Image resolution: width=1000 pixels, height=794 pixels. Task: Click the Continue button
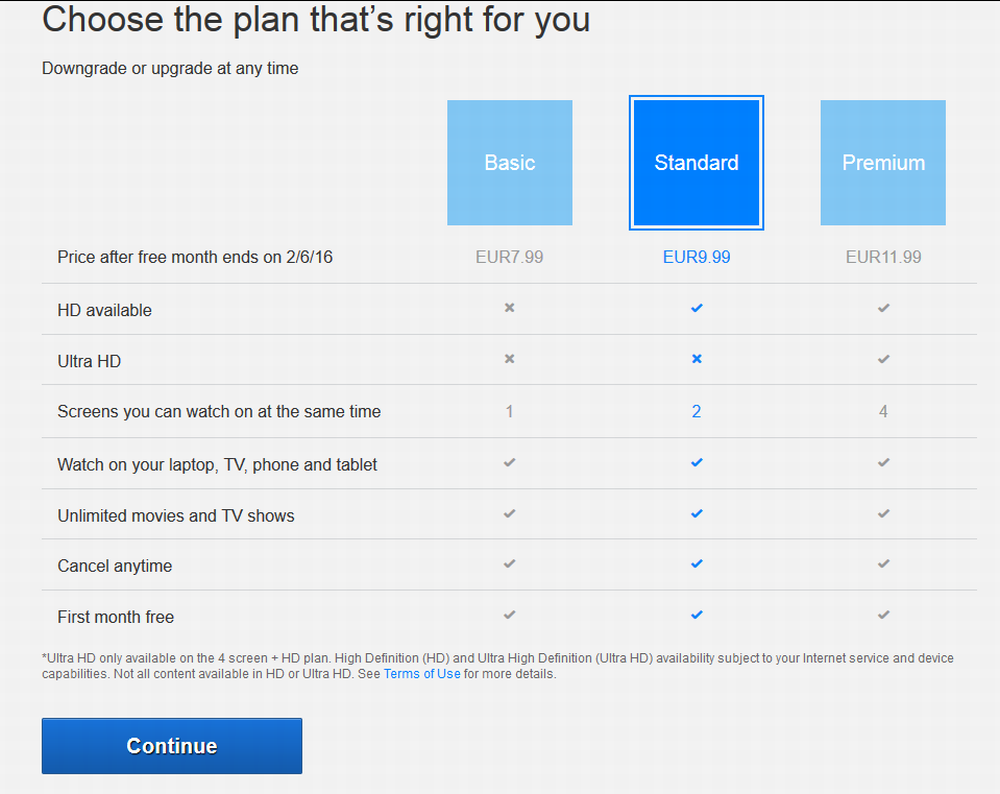pos(172,746)
